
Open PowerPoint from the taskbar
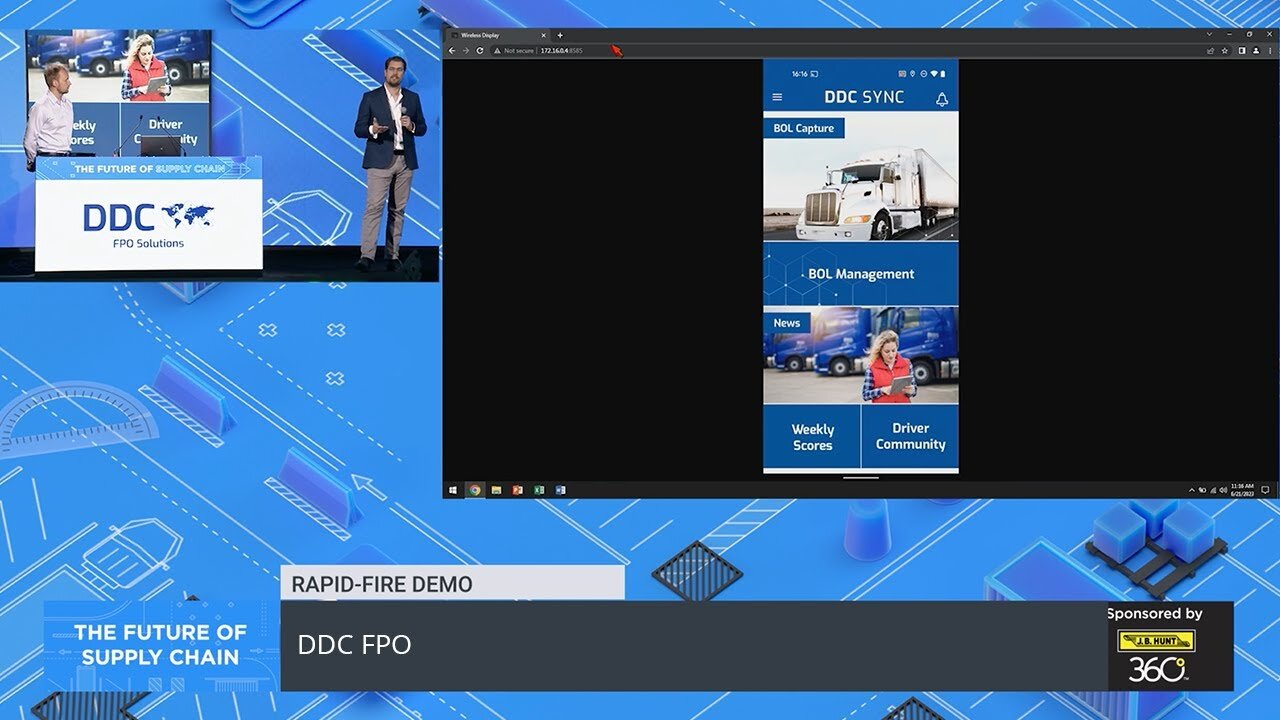tap(517, 490)
